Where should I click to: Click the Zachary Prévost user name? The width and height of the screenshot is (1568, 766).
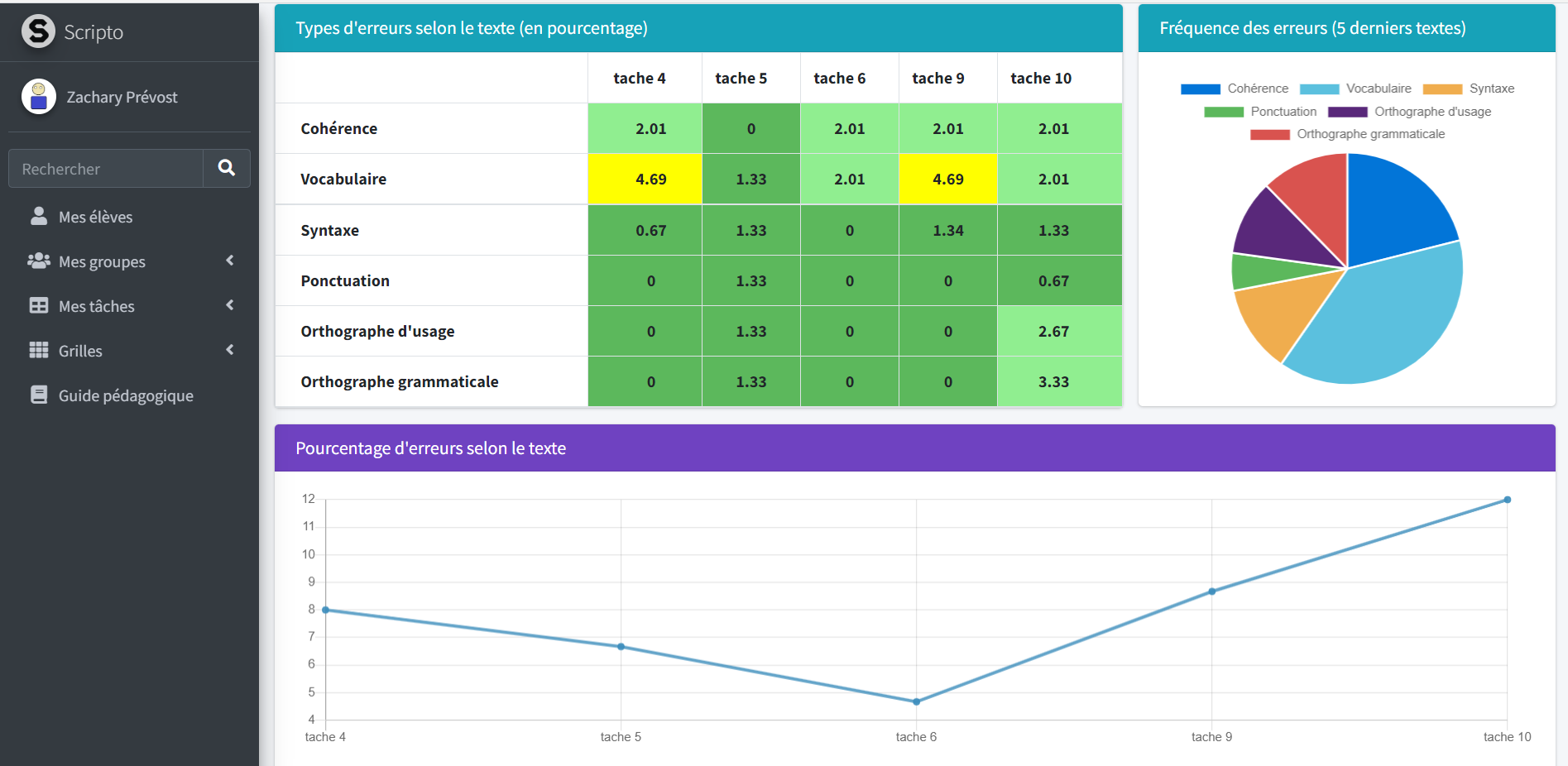click(122, 98)
